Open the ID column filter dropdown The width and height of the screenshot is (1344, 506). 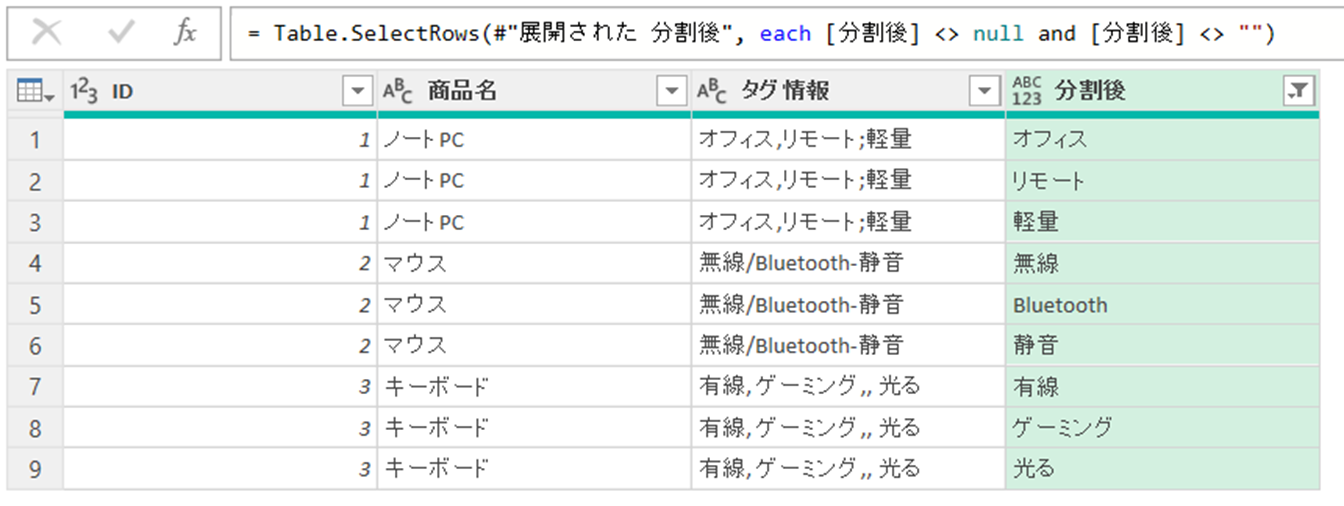coord(357,92)
